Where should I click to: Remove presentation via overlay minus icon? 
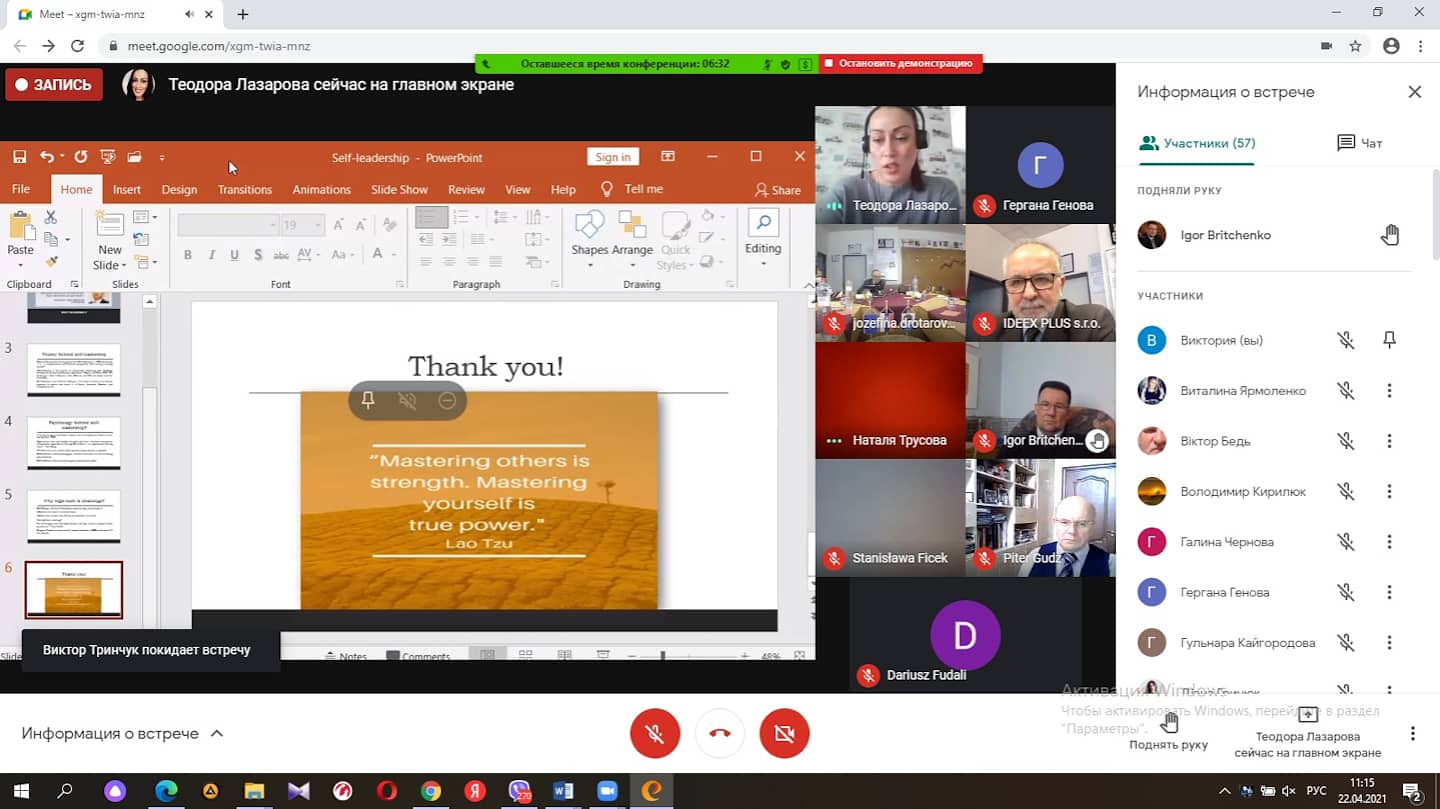tap(447, 400)
